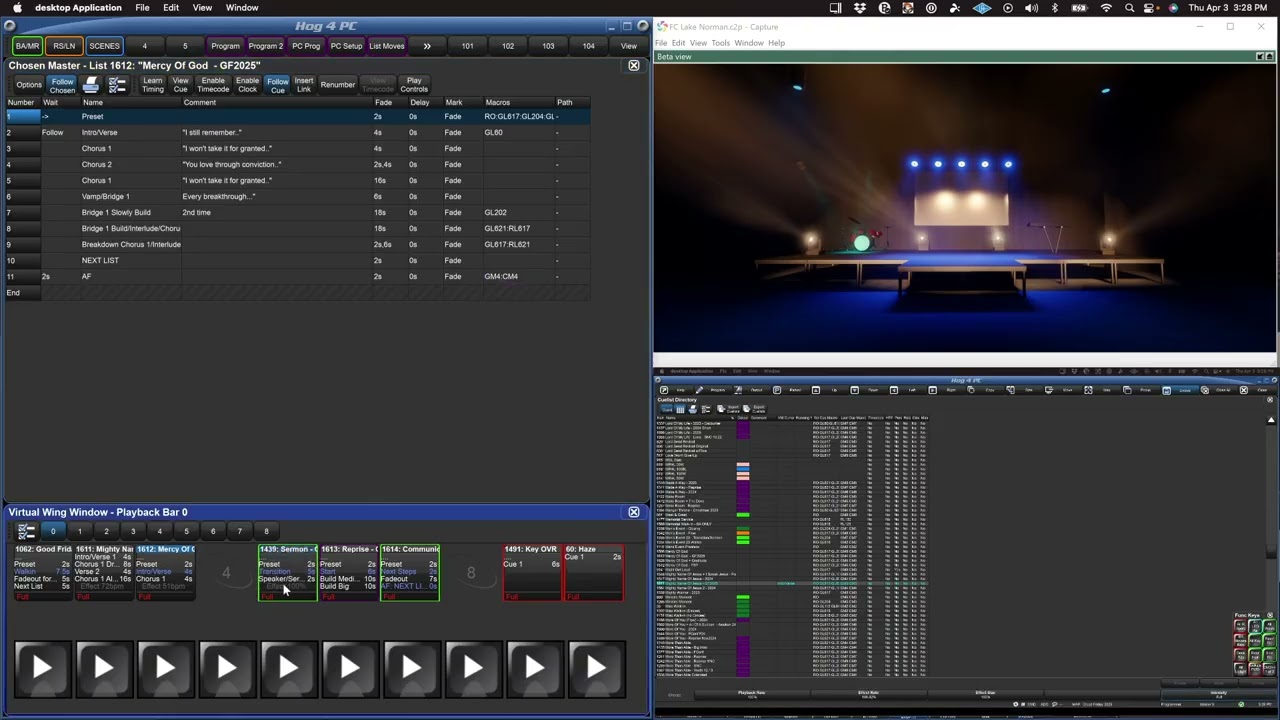Open the cuelist checklist configuration icon

click(x=117, y=85)
